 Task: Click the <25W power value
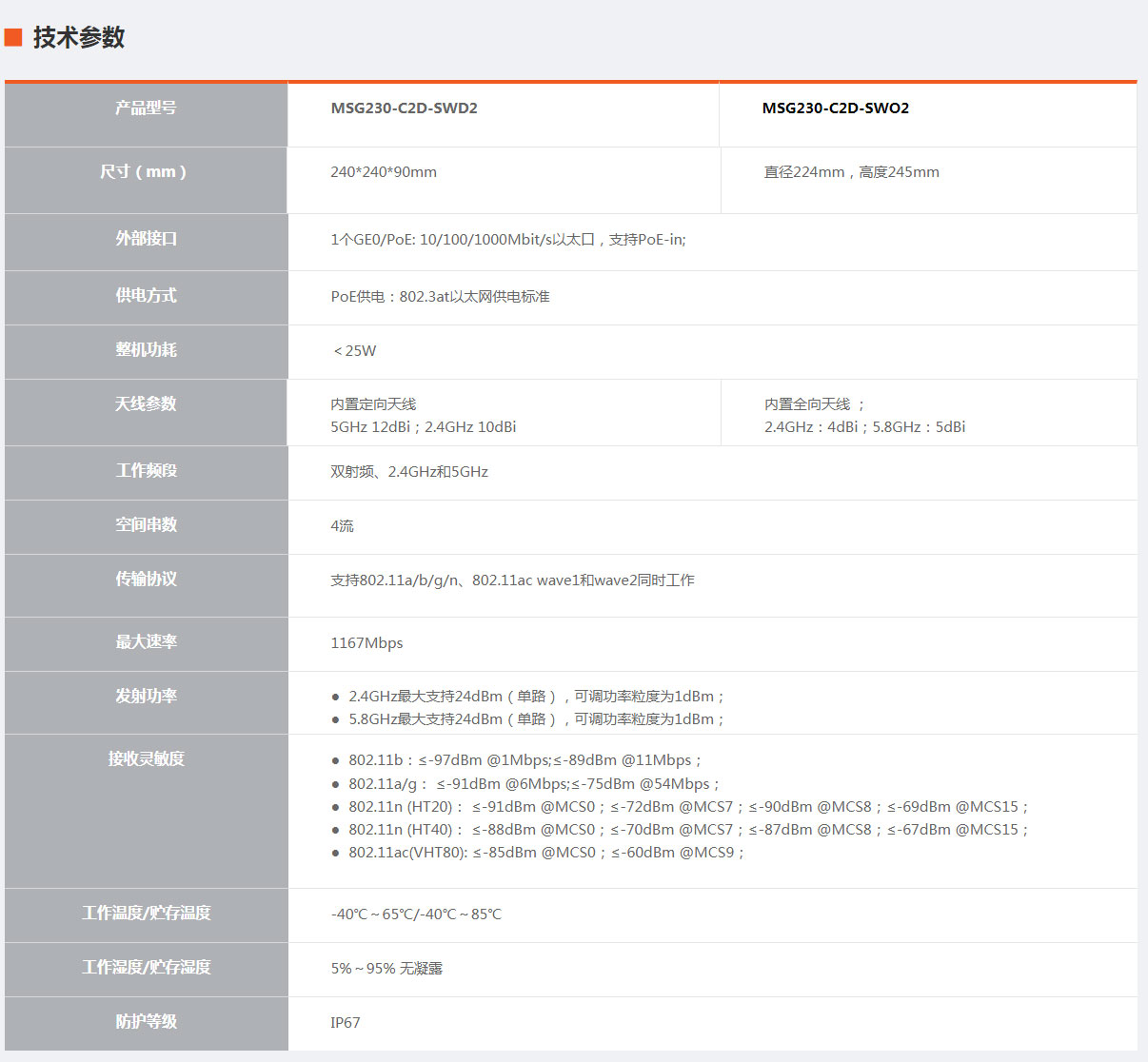tap(354, 351)
